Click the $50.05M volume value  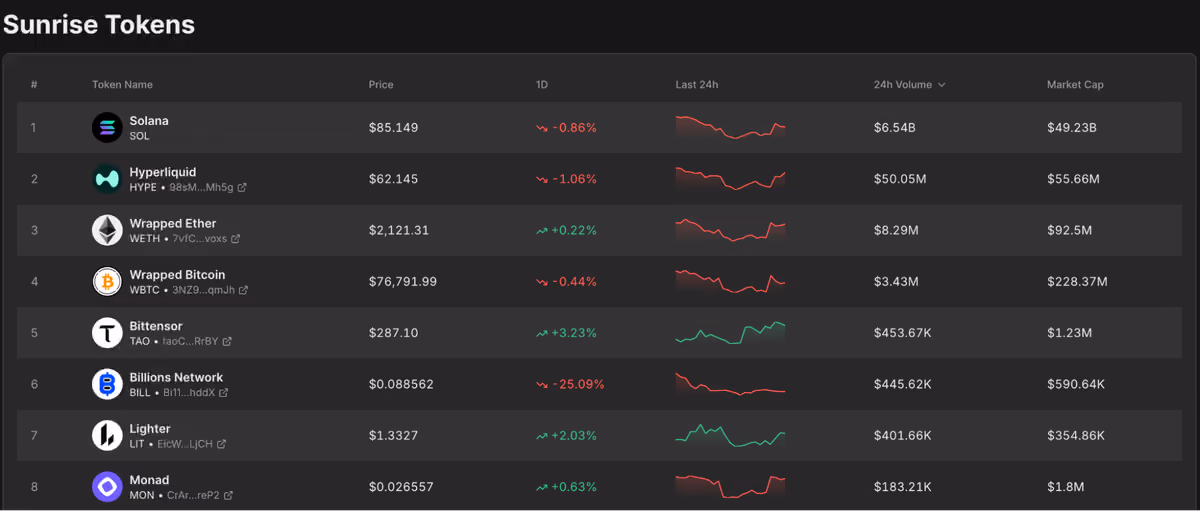tap(899, 179)
